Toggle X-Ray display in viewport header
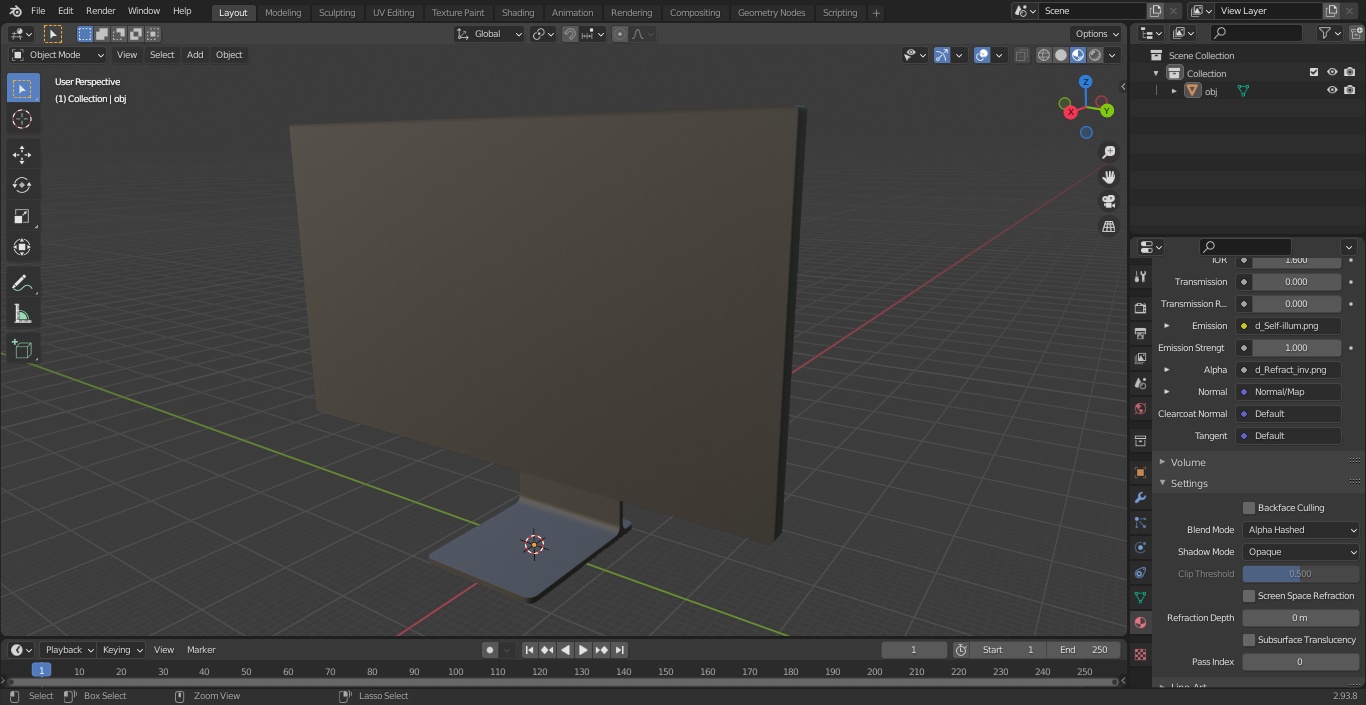The height and width of the screenshot is (705, 1366). click(1021, 55)
